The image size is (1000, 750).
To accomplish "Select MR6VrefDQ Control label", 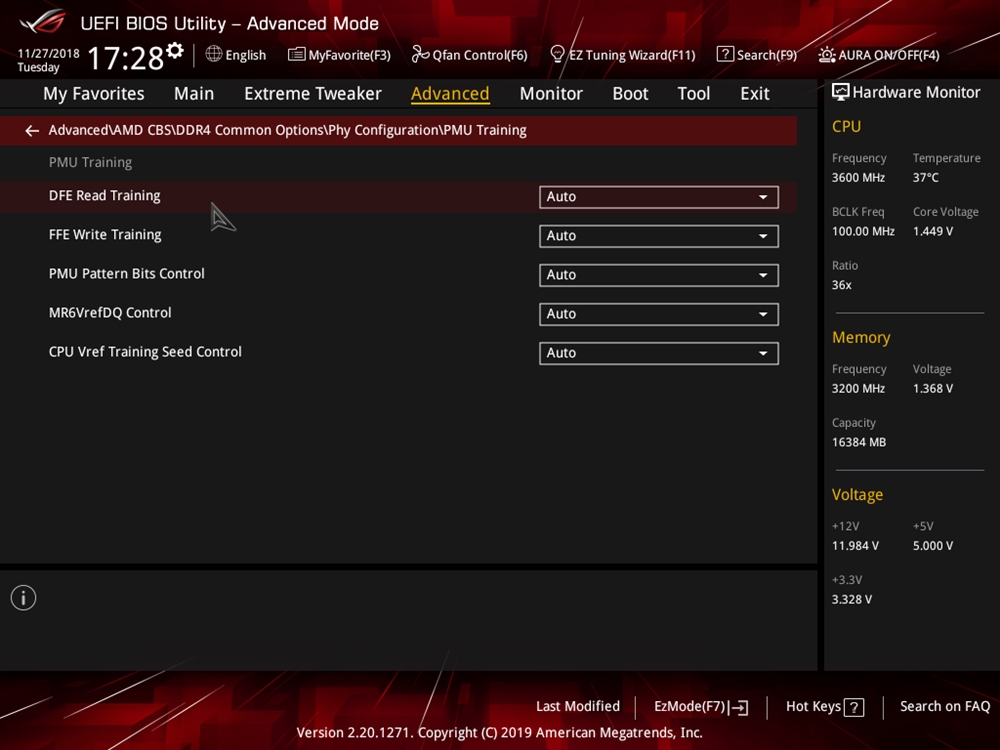I will (110, 313).
